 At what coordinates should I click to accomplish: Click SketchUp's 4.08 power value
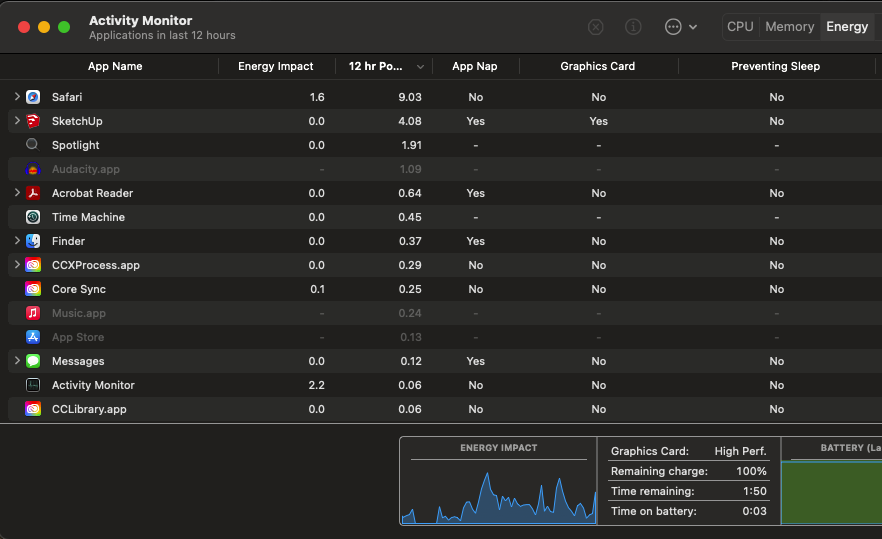[410, 121]
